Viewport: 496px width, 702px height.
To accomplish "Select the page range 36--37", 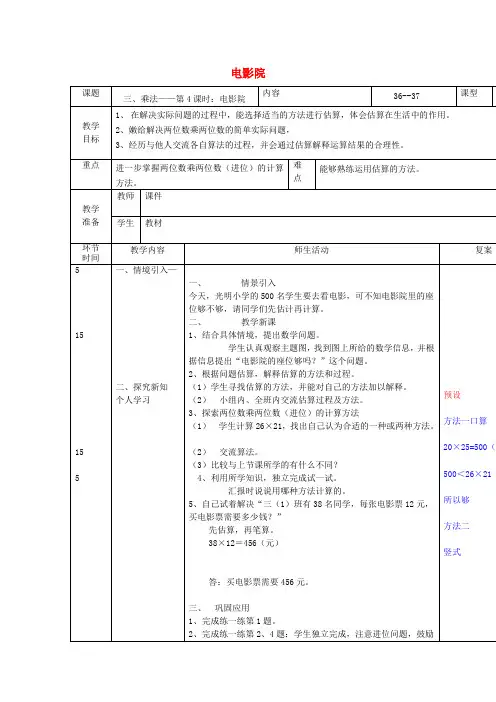I will (406, 96).
